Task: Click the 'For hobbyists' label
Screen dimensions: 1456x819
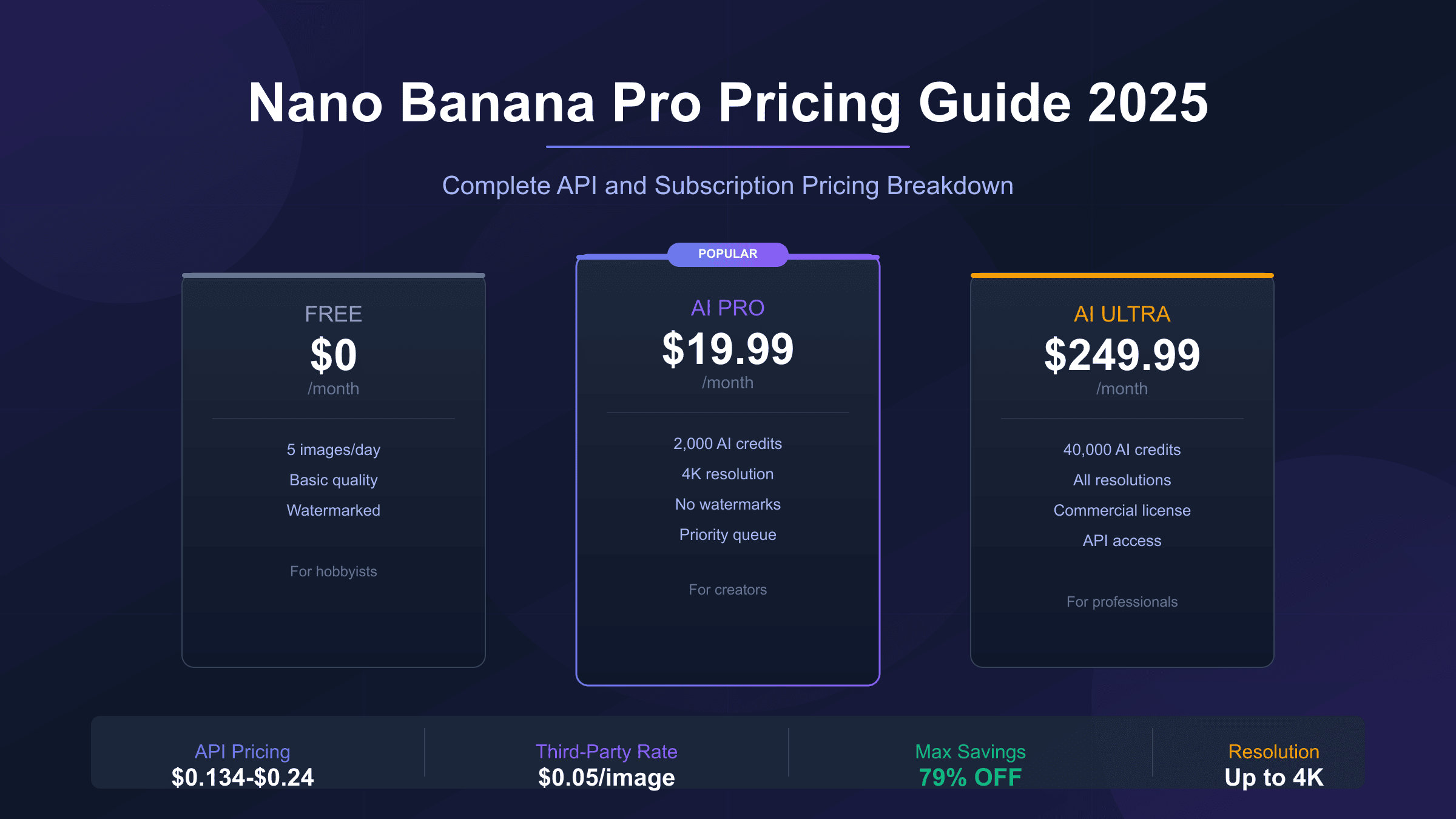Action: 333,571
